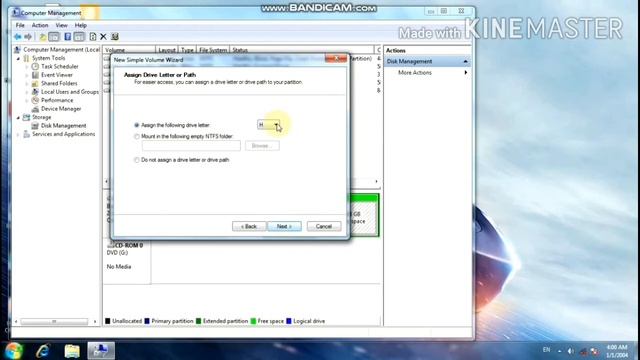Viewport: 640px width, 360px height.
Task: Open Windows Explorer from the taskbar
Action: 72,351
